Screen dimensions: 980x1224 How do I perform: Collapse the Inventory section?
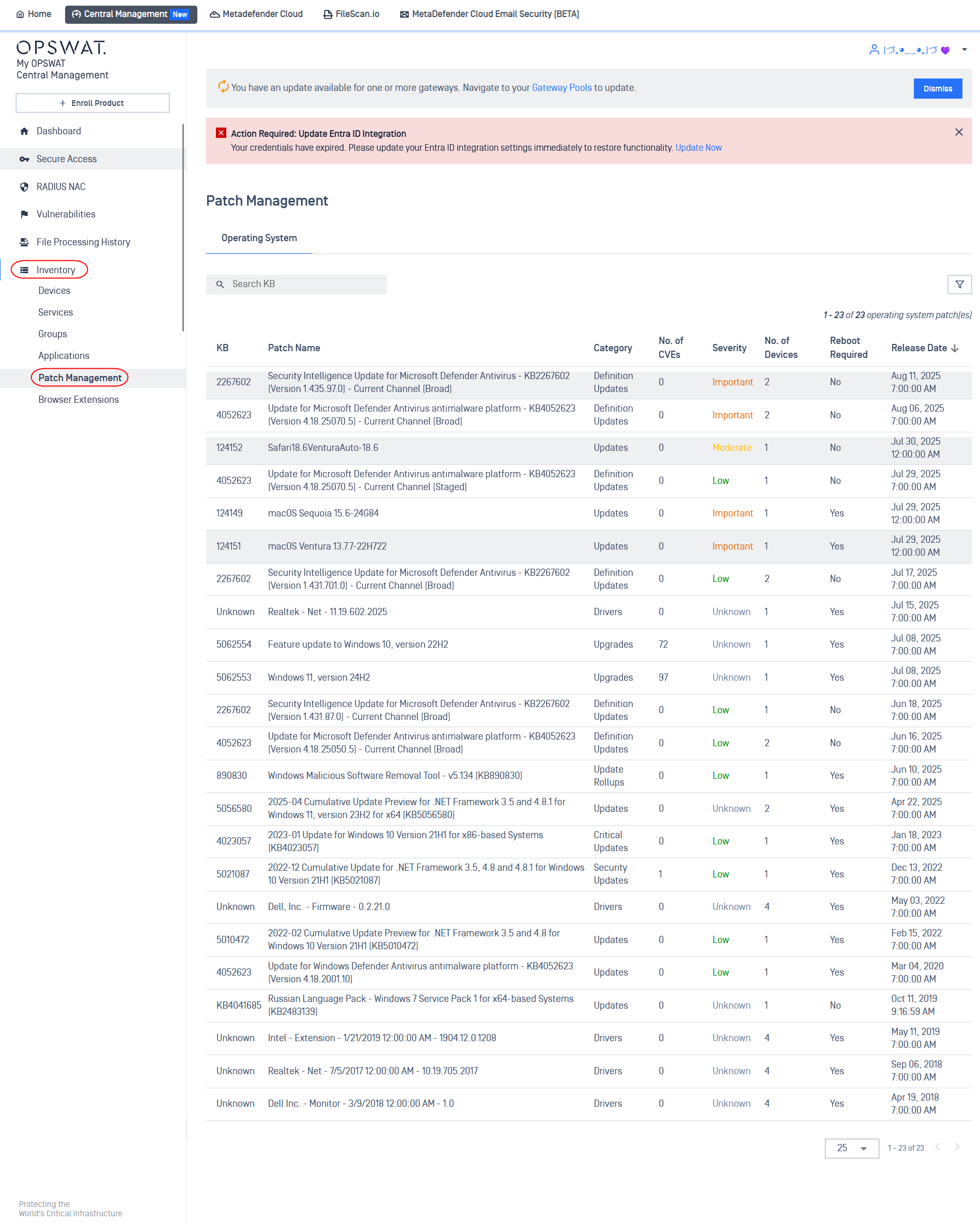[x=56, y=270]
